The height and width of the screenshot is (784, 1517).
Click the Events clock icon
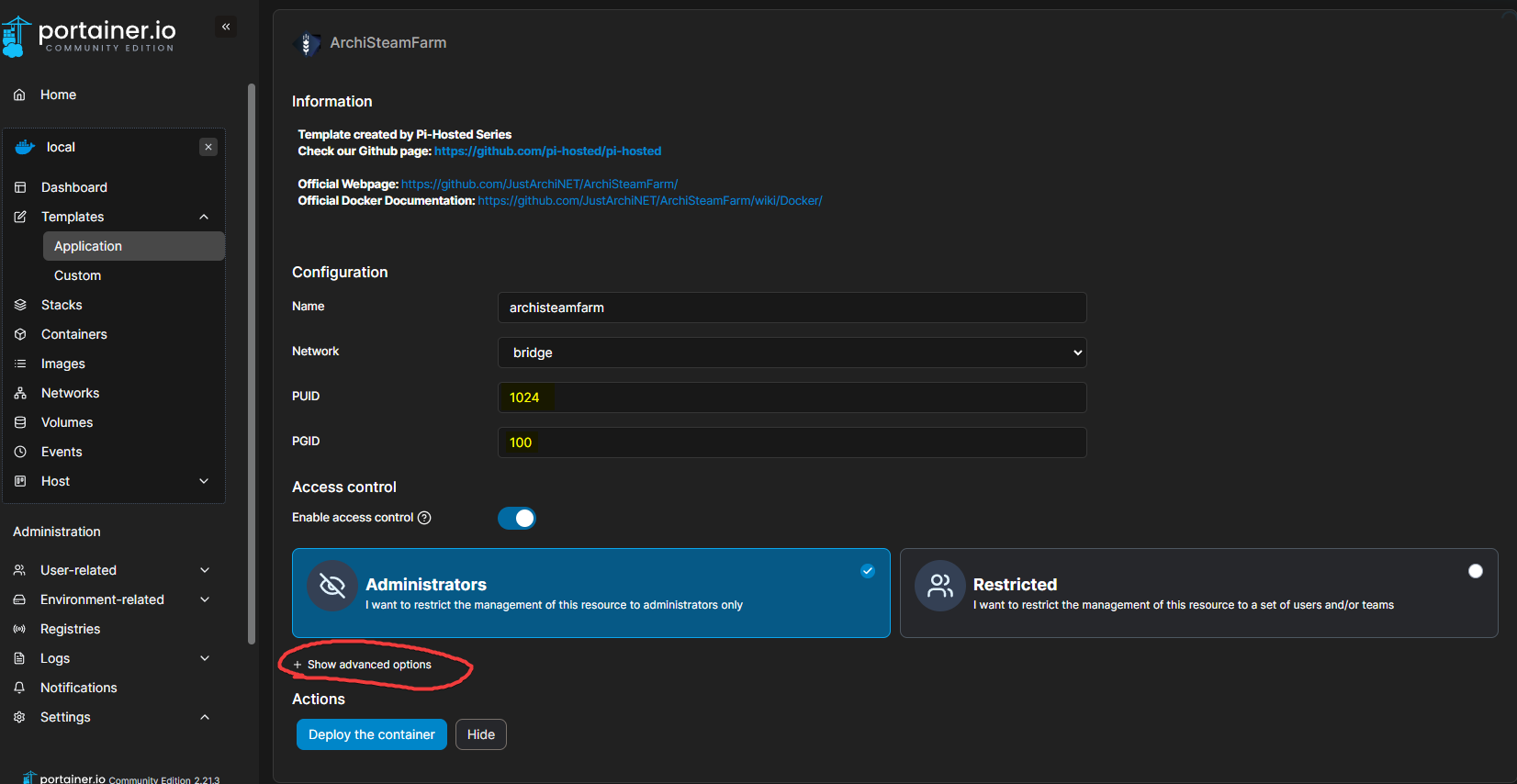click(x=20, y=452)
